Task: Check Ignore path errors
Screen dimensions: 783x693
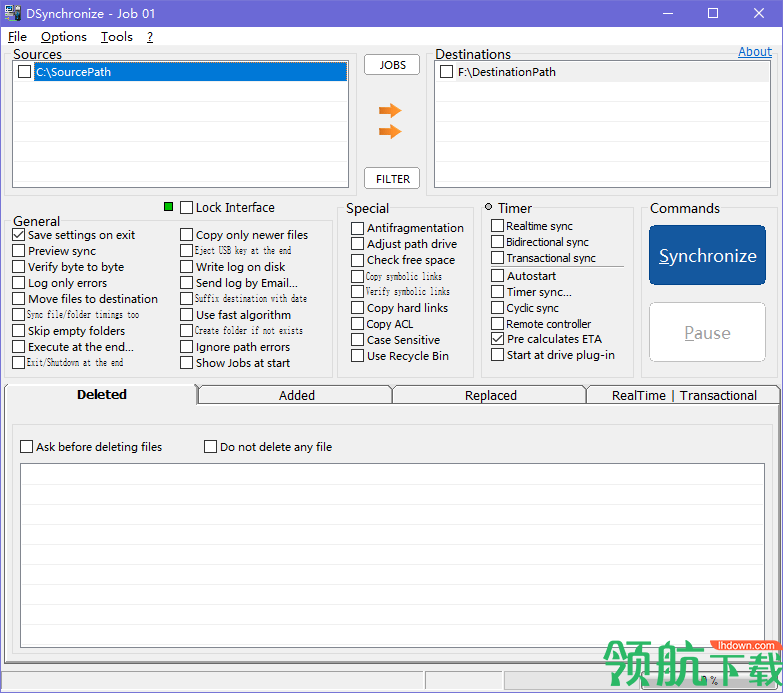Action: (x=186, y=346)
